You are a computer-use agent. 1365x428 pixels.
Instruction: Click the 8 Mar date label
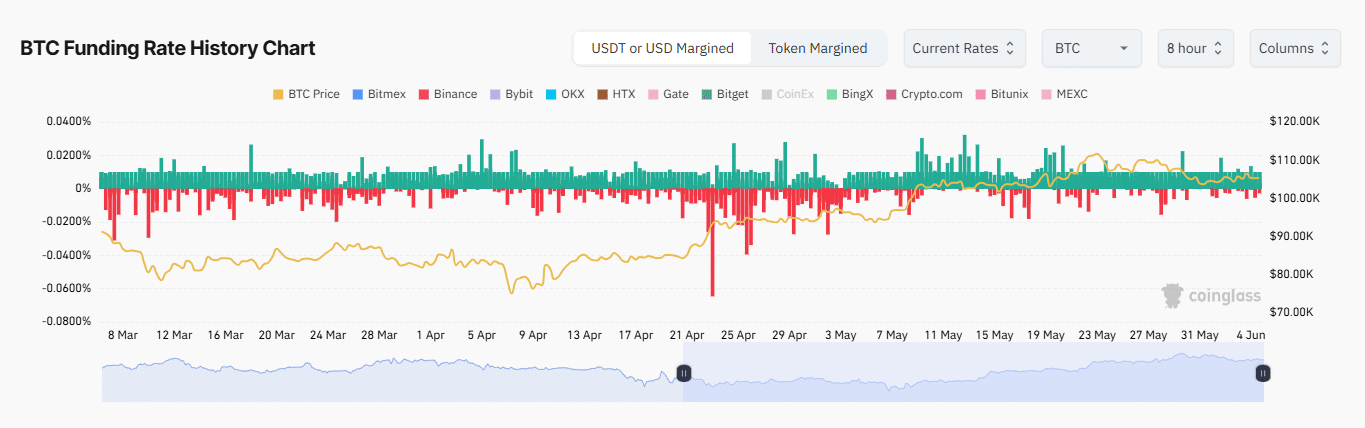point(122,336)
